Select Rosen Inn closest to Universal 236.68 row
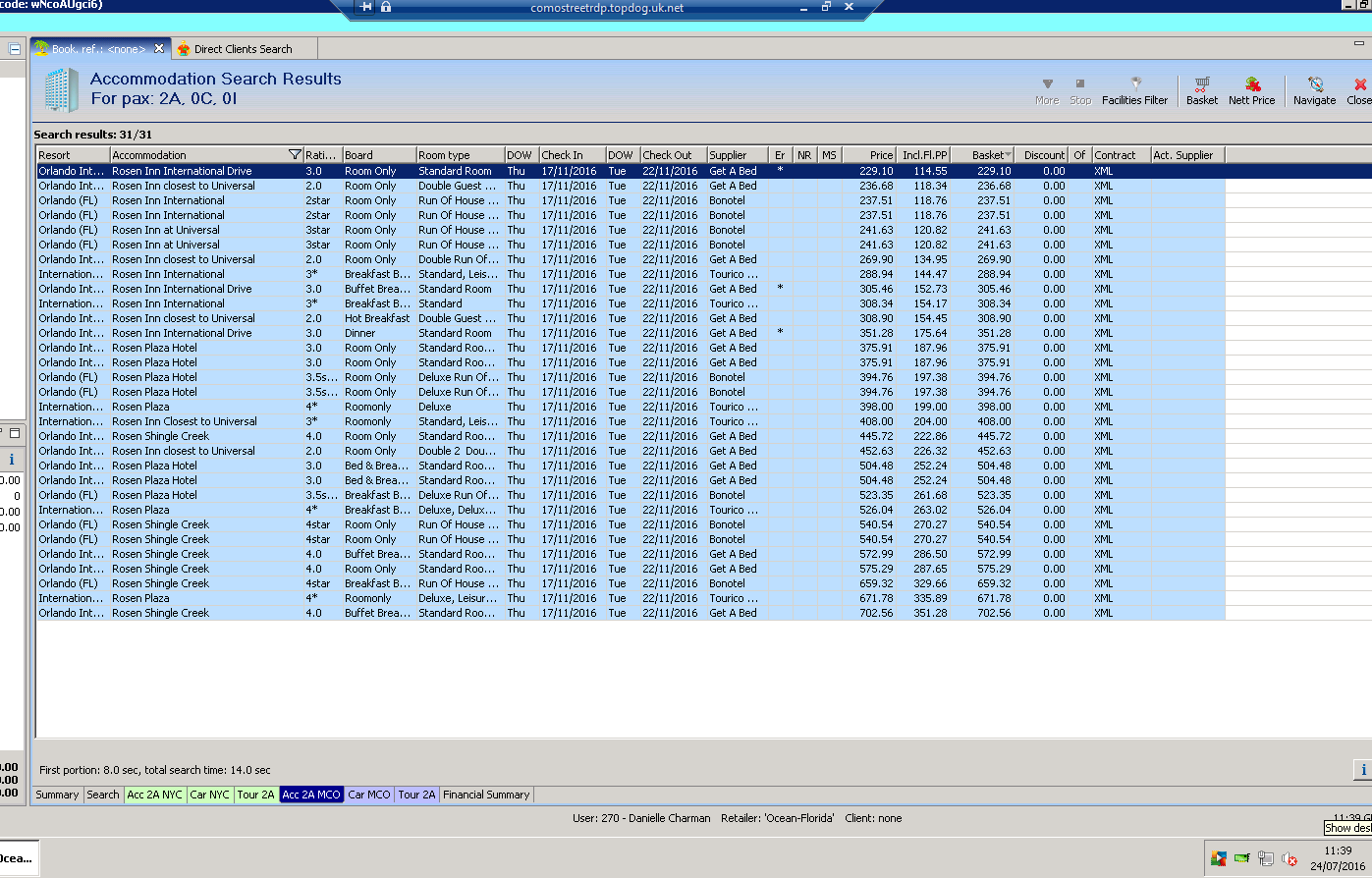Image resolution: width=1372 pixels, height=878 pixels. [x=631, y=186]
